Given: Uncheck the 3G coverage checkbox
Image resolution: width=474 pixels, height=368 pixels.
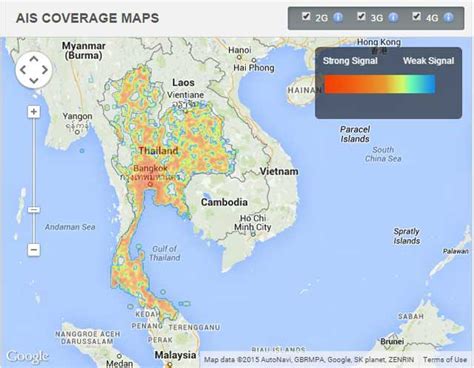Looking at the screenshot, I should [x=361, y=16].
